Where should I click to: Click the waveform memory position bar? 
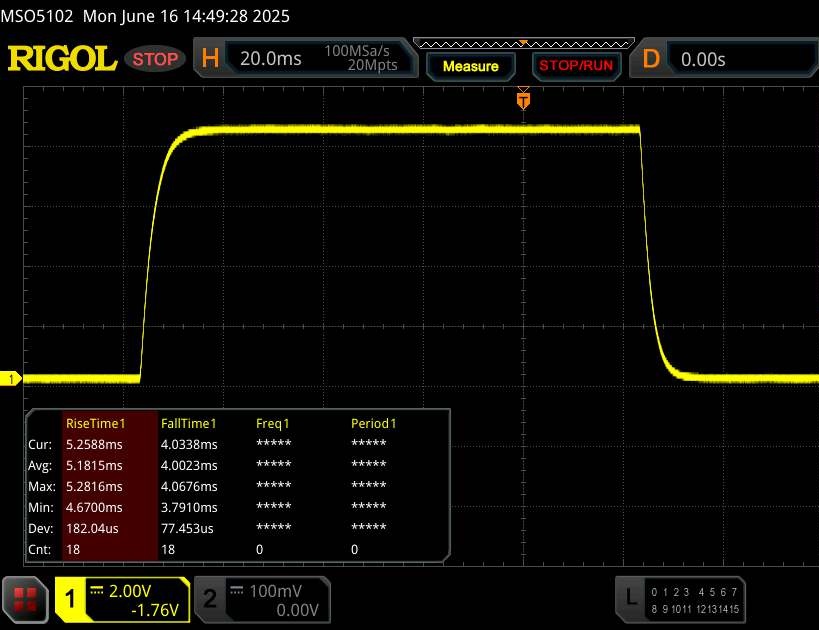click(523, 43)
